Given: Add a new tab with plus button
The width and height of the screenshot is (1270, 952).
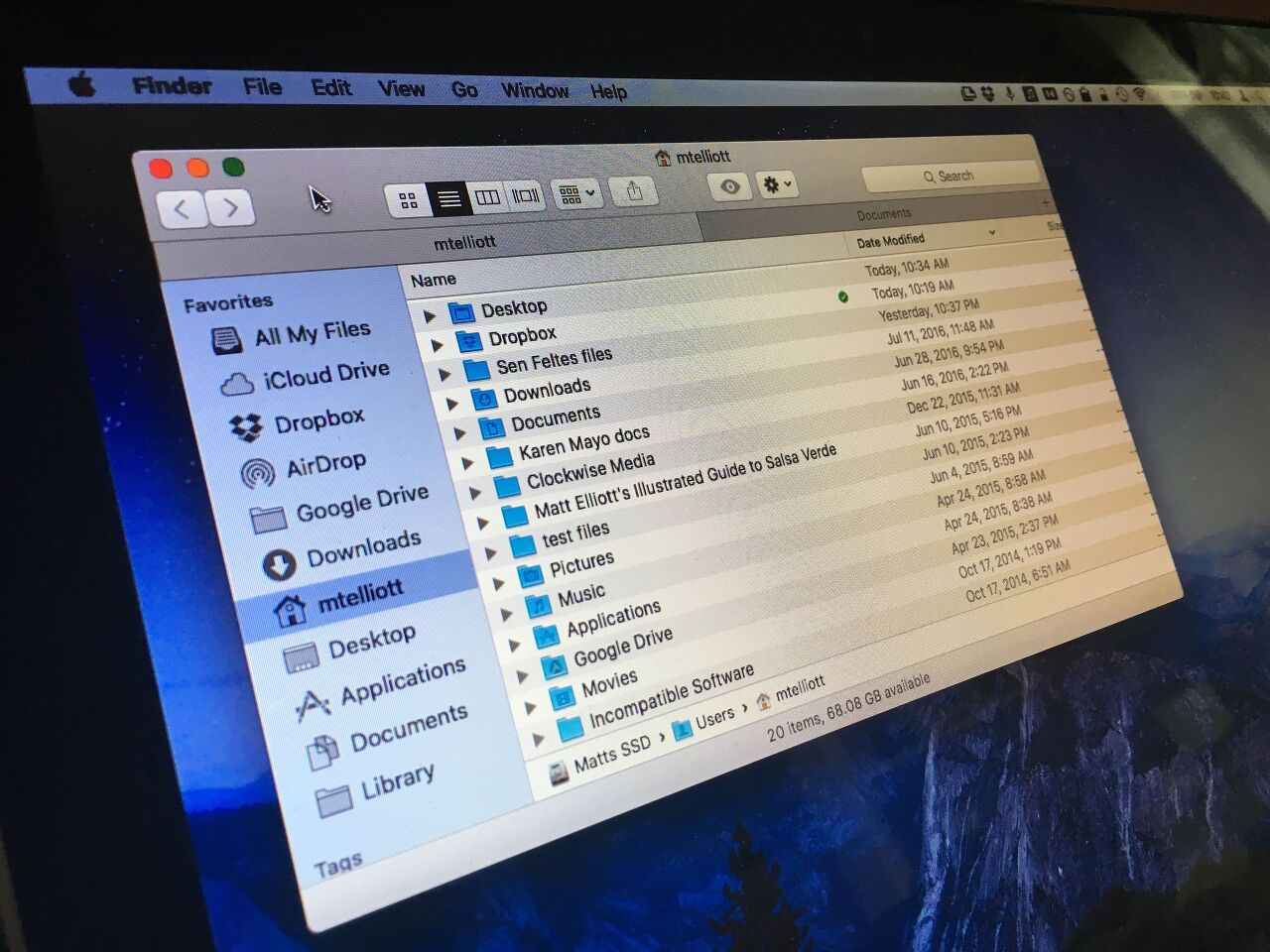Looking at the screenshot, I should 1044,203.
